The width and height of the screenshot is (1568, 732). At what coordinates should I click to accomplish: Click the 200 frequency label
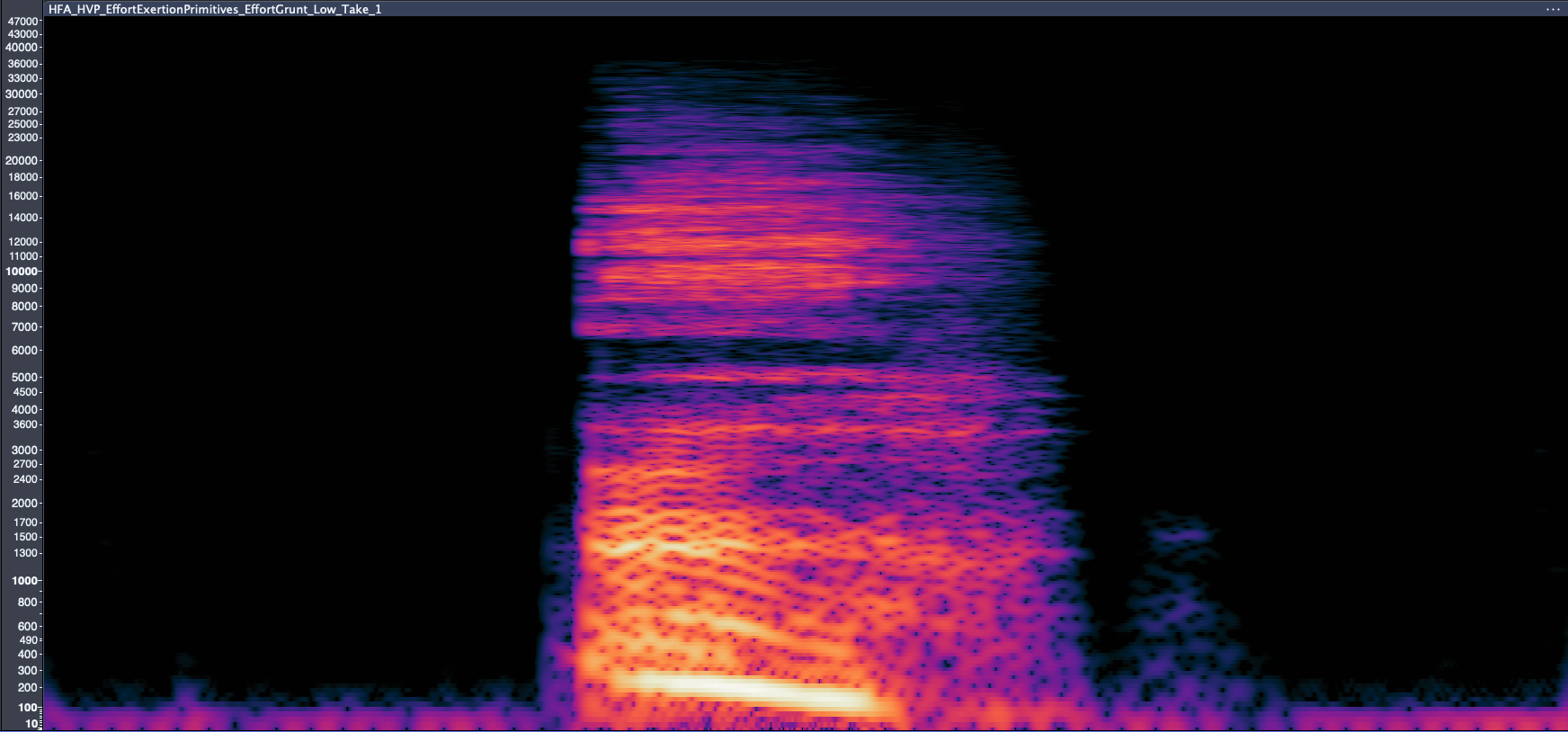pyautogui.click(x=28, y=688)
